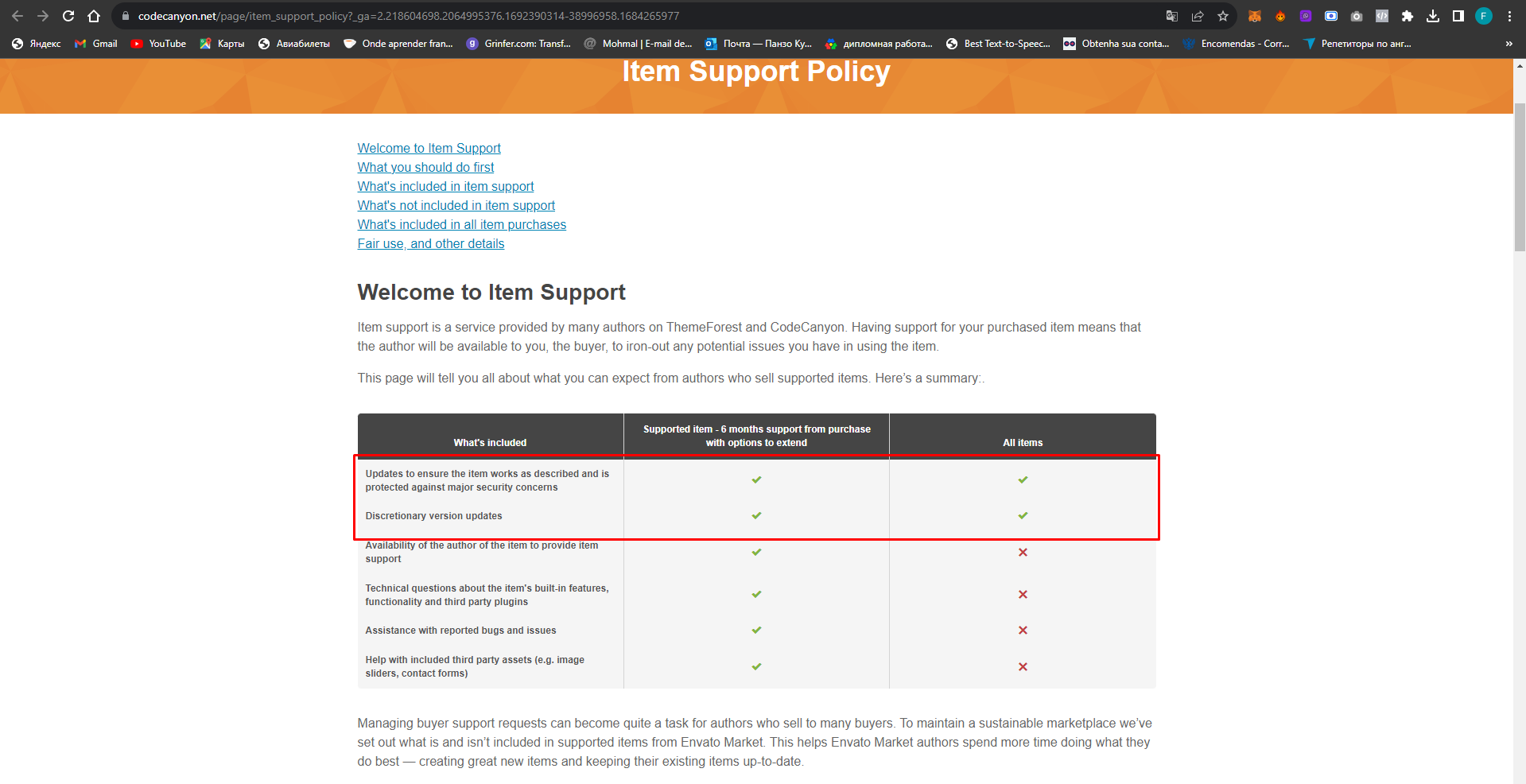Click the Welcome to Item Support heading
Image resolution: width=1526 pixels, height=784 pixels.
point(491,292)
